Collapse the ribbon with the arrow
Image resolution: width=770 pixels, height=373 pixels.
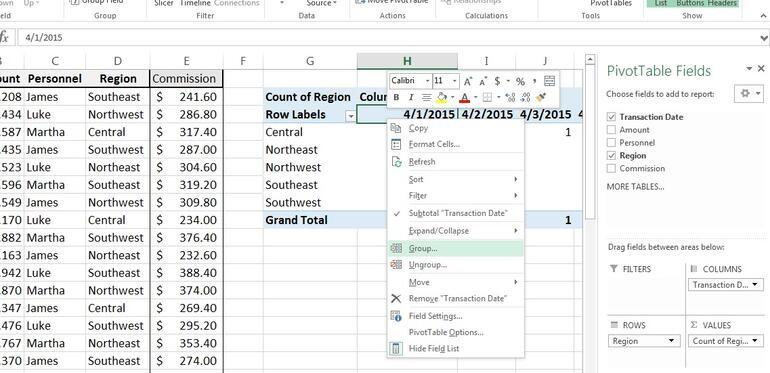pyautogui.click(x=763, y=16)
